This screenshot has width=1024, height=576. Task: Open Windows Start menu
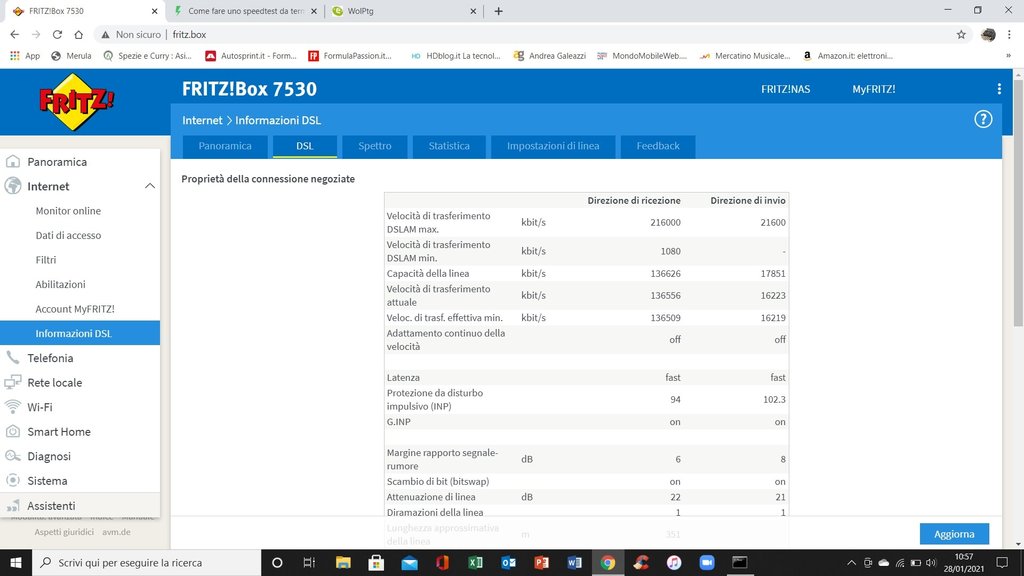16,562
